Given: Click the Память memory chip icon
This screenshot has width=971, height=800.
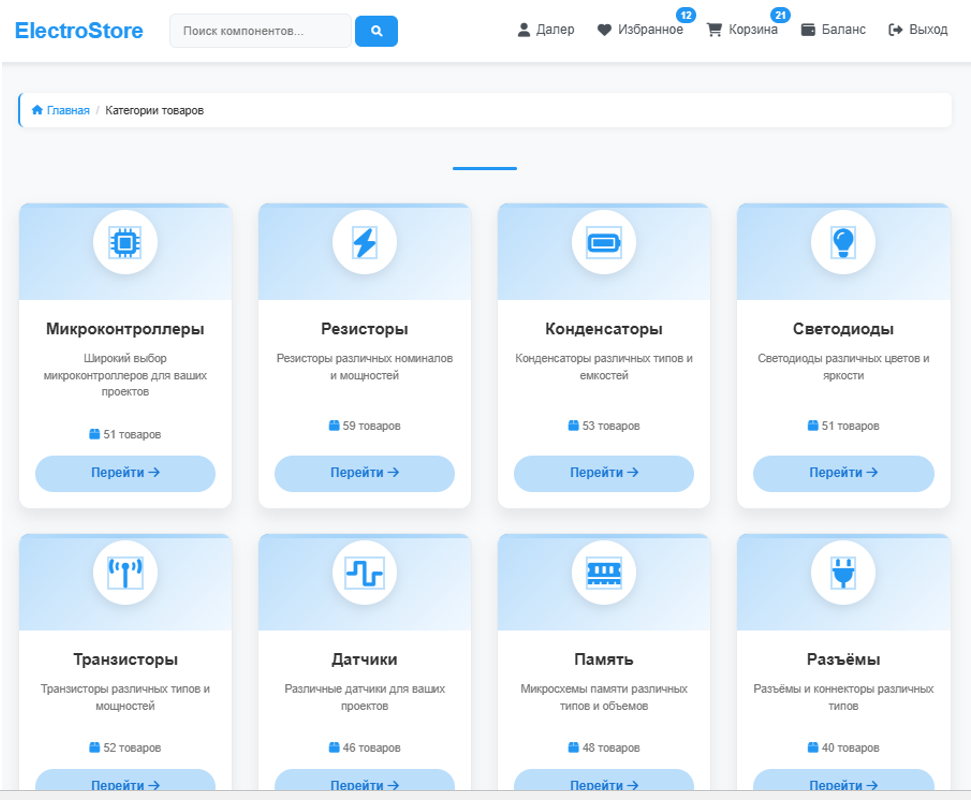Looking at the screenshot, I should pyautogui.click(x=604, y=573).
